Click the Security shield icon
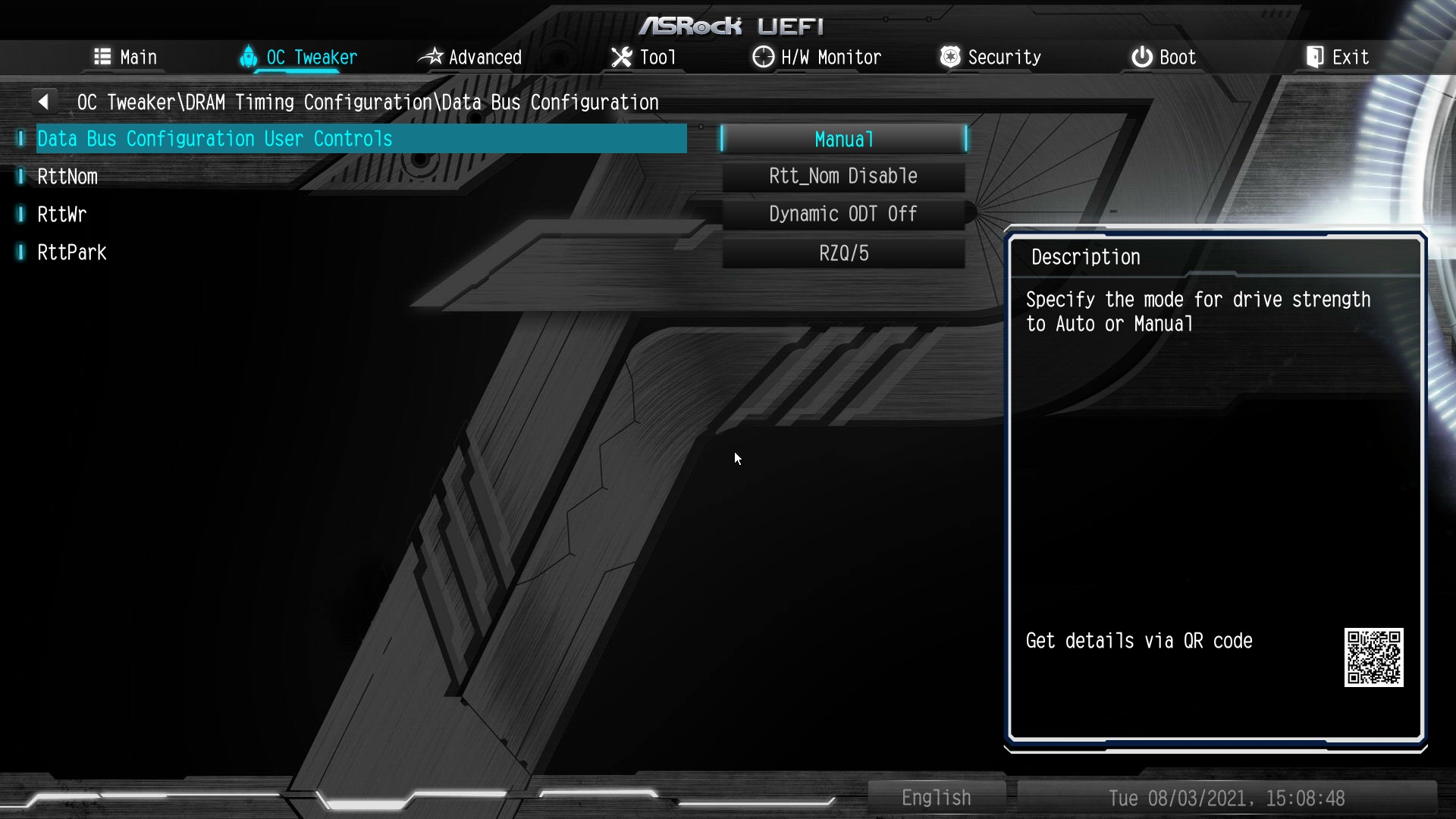Viewport: 1456px width, 819px height. tap(949, 57)
